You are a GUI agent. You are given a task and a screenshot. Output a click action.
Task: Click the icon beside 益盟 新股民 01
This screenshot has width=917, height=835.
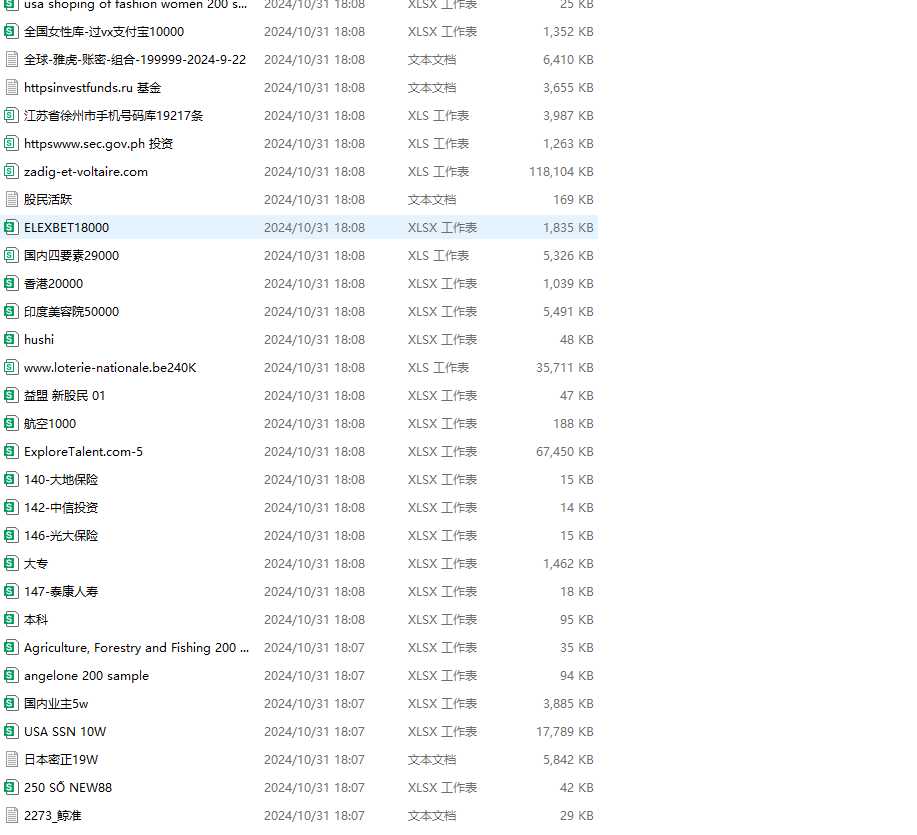pyautogui.click(x=11, y=396)
